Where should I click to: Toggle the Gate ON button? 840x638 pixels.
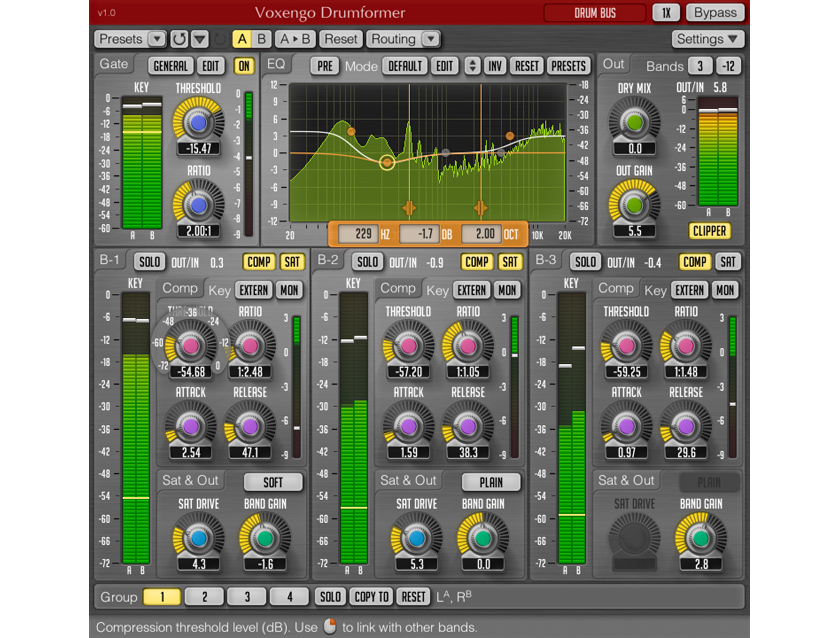click(244, 66)
